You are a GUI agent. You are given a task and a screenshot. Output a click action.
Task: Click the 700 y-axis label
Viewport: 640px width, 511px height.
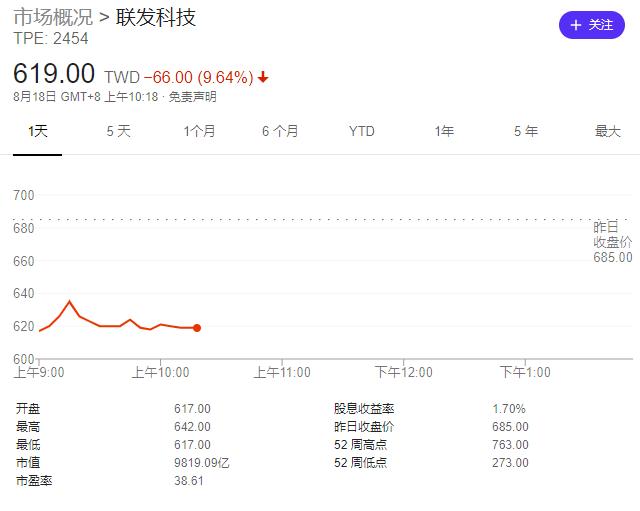click(24, 195)
